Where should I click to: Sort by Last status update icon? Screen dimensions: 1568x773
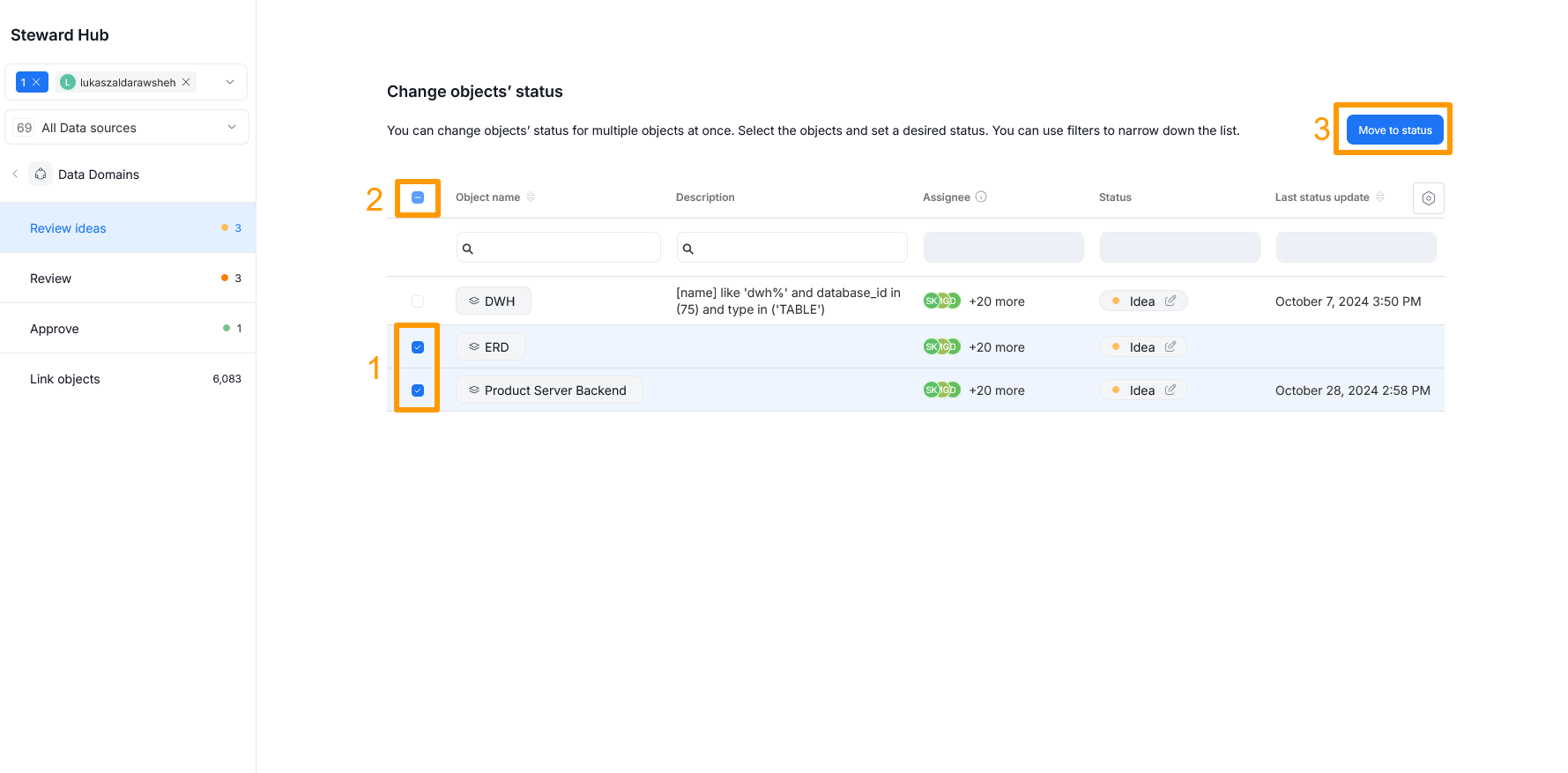click(x=1380, y=197)
